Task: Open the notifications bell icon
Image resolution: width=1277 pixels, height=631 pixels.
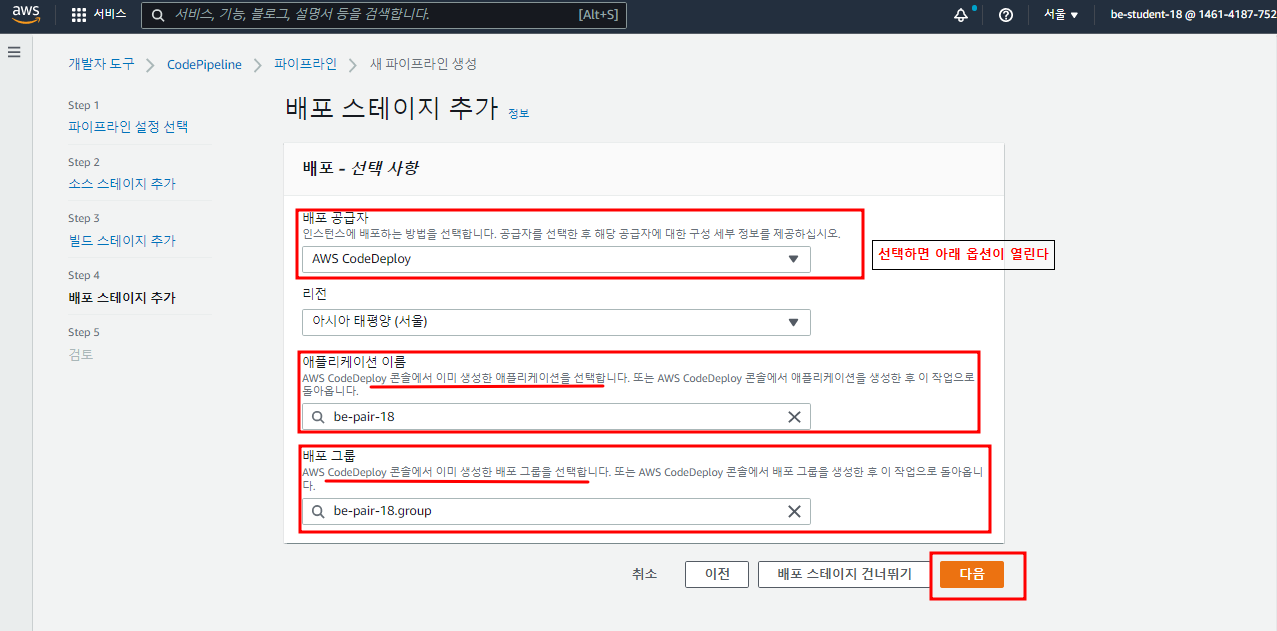Action: coord(962,15)
